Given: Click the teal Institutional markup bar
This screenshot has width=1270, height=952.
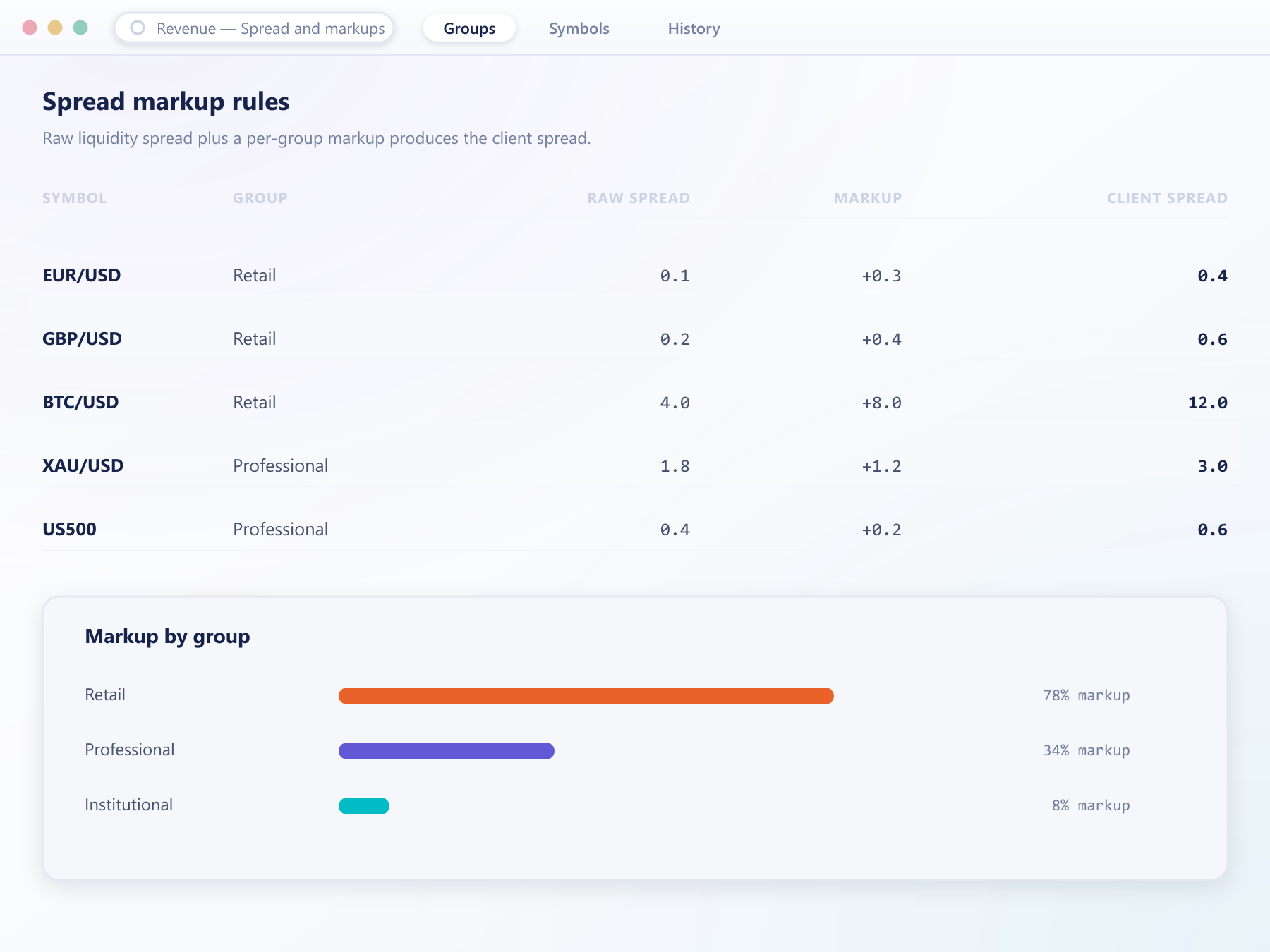Looking at the screenshot, I should tap(364, 806).
